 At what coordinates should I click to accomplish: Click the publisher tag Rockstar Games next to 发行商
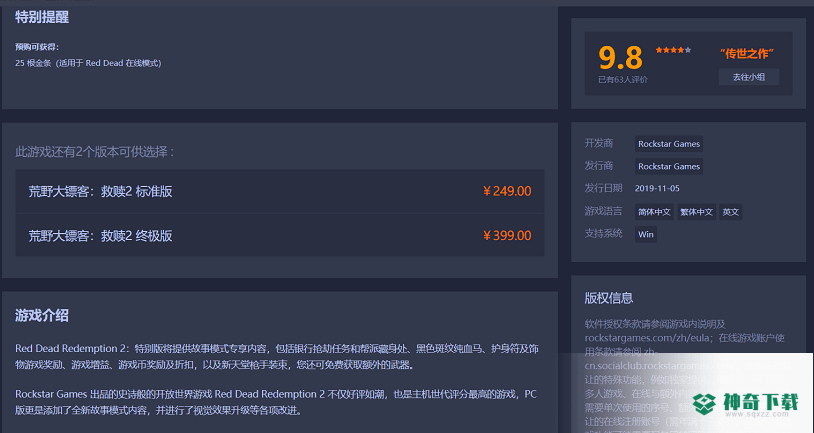click(669, 166)
